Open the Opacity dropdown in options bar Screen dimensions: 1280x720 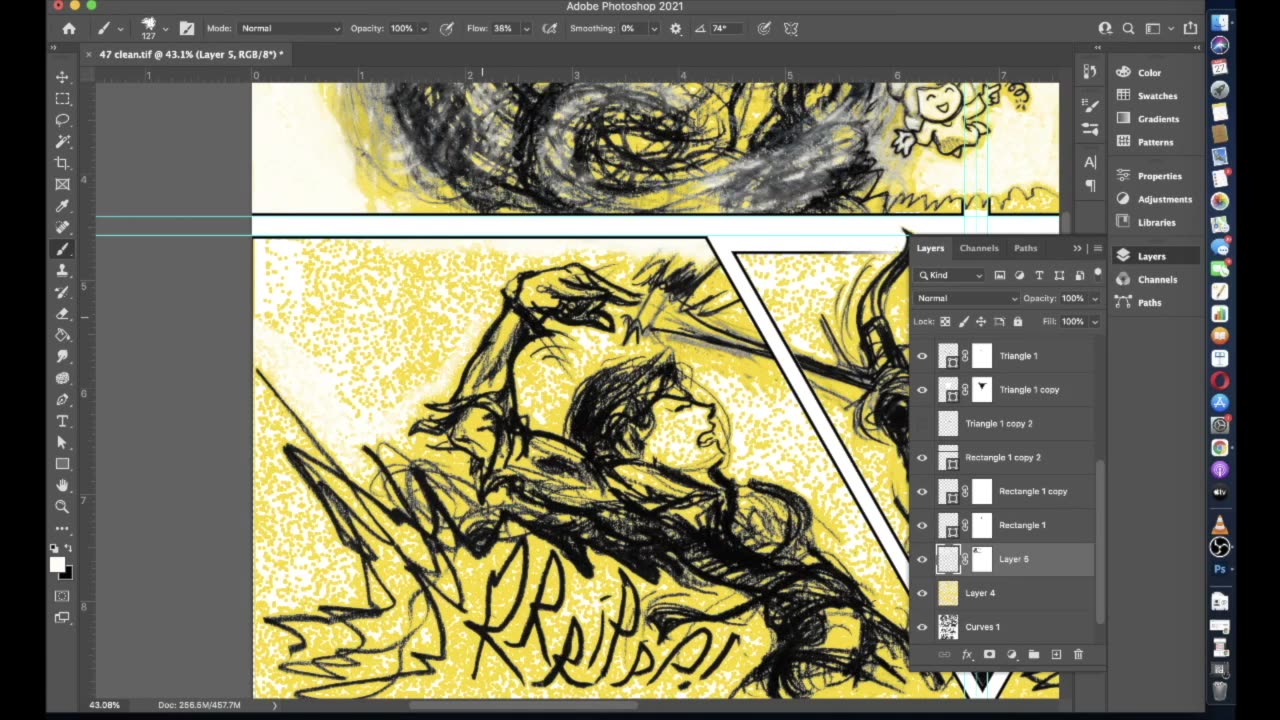424,28
